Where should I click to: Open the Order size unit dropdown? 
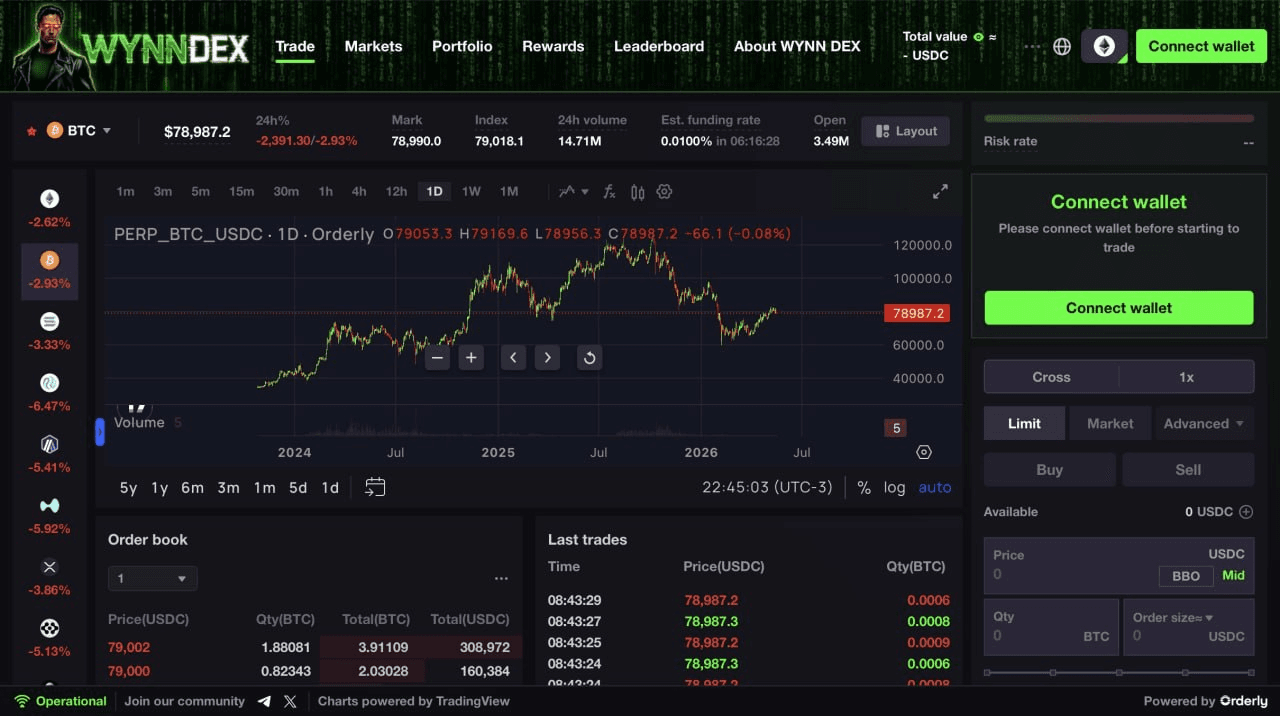click(1172, 617)
